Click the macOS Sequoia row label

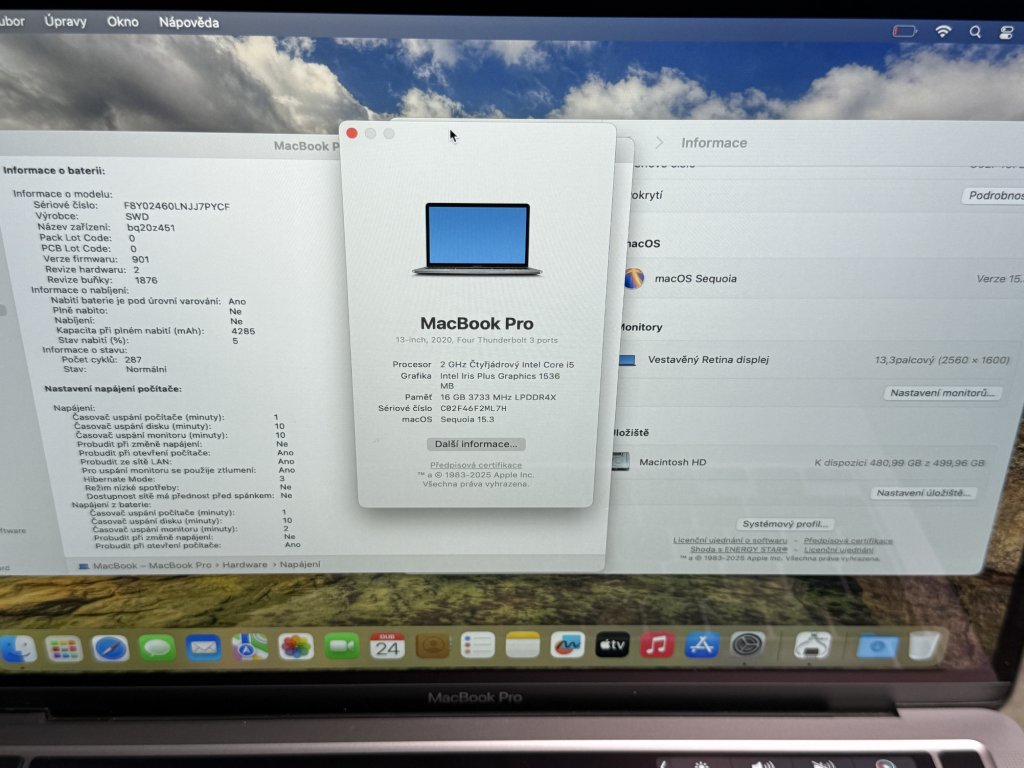click(696, 279)
